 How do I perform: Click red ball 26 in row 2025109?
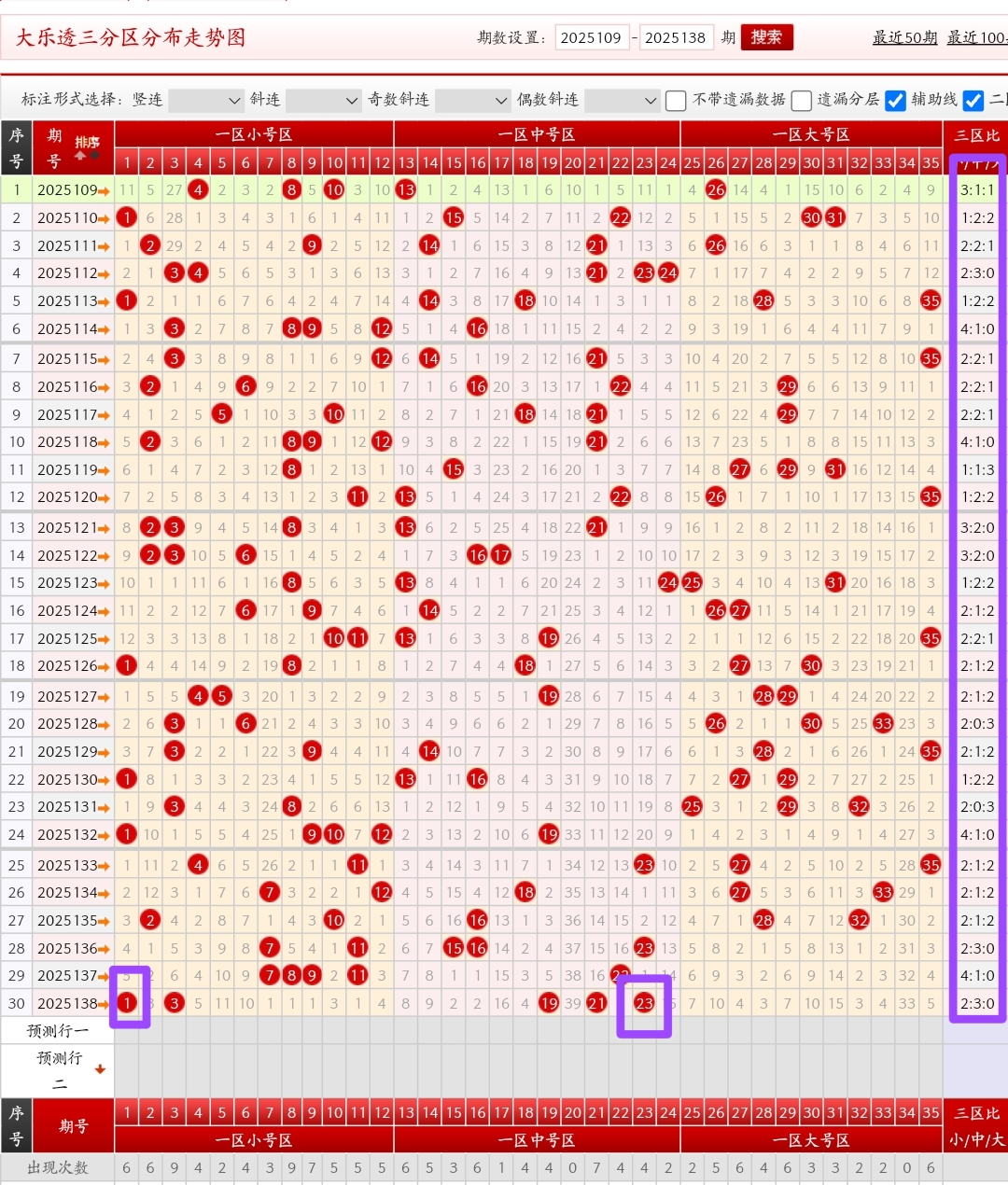pos(716,190)
